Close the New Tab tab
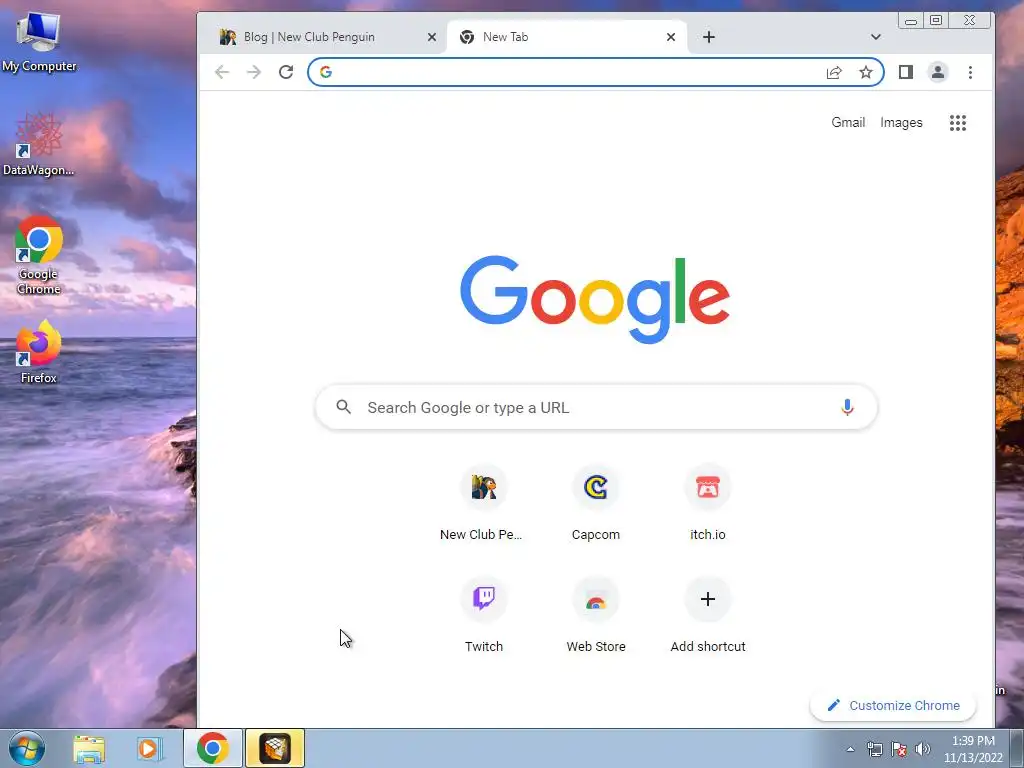Image resolution: width=1024 pixels, height=768 pixels. pyautogui.click(x=671, y=37)
